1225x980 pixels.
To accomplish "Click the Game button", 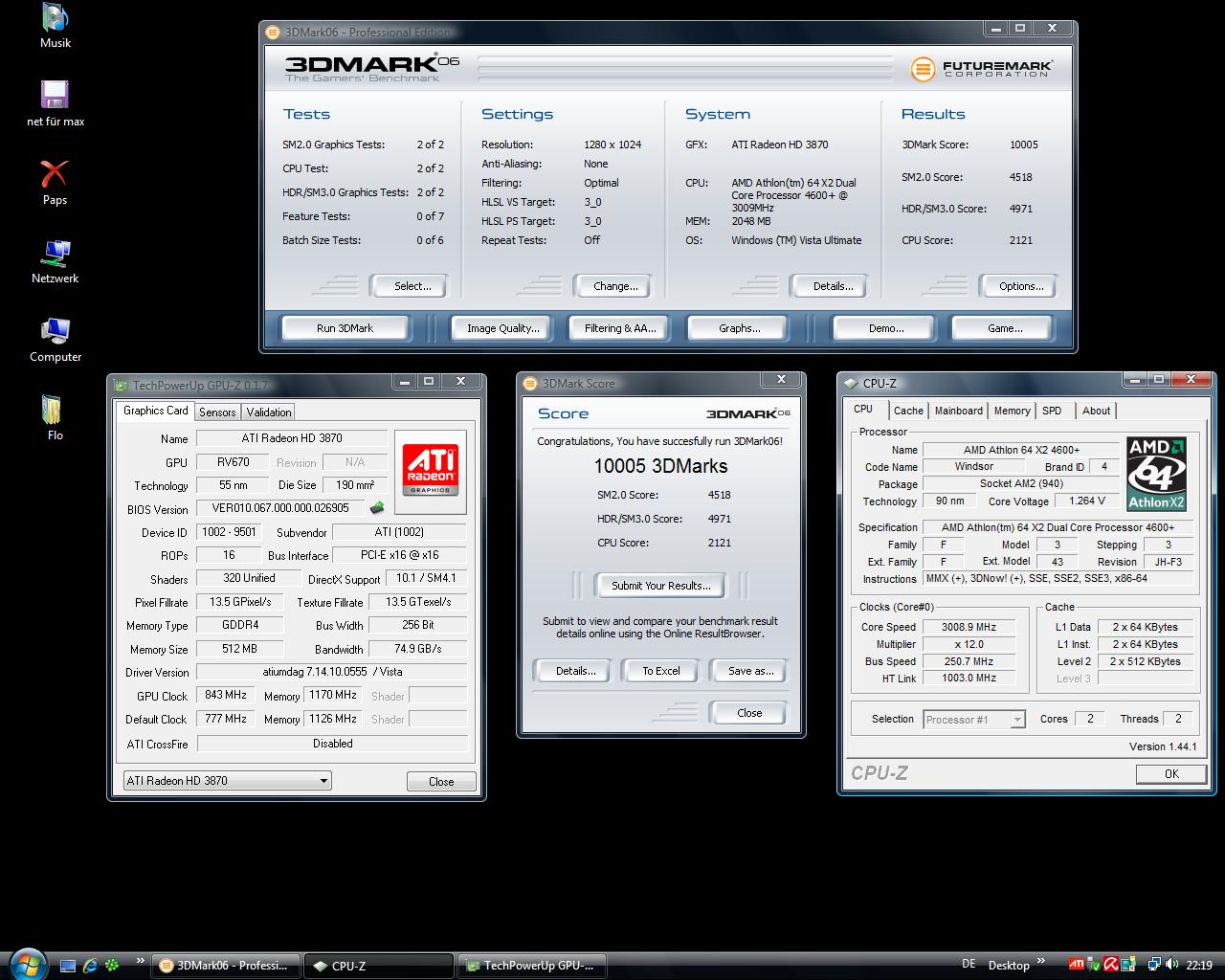I will [1004, 328].
